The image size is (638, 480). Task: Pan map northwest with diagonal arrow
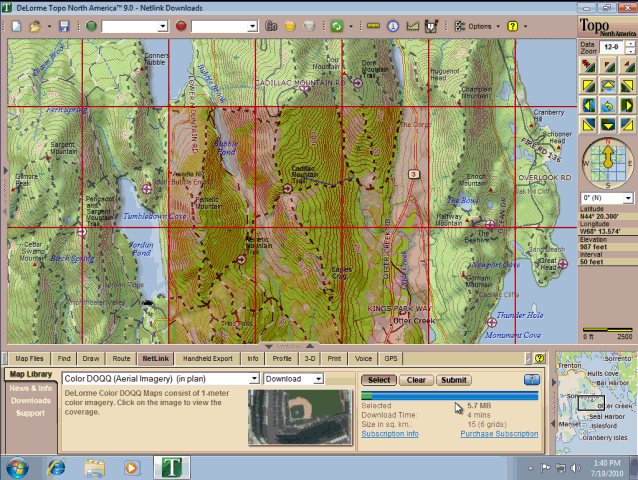(x=588, y=85)
